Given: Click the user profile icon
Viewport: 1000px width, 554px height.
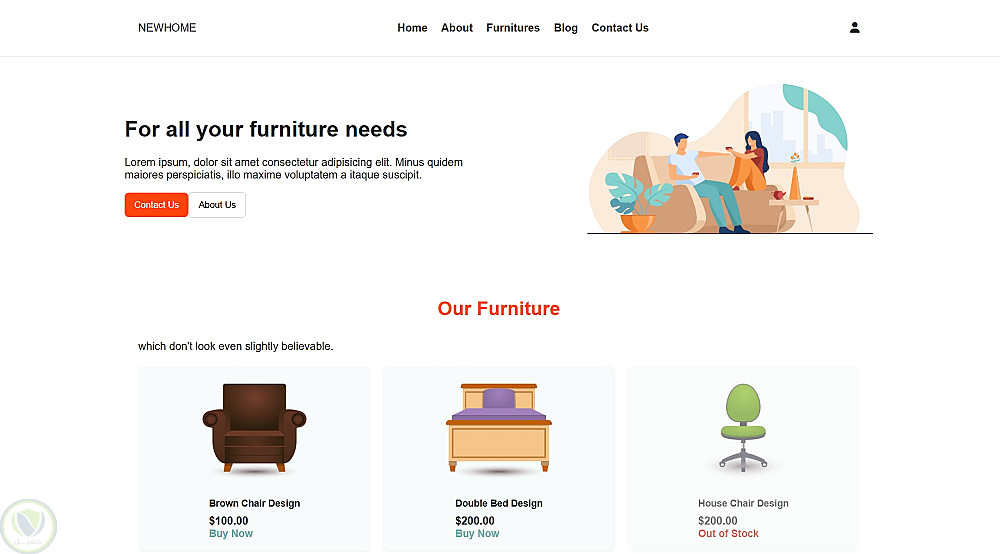Looking at the screenshot, I should click(855, 27).
